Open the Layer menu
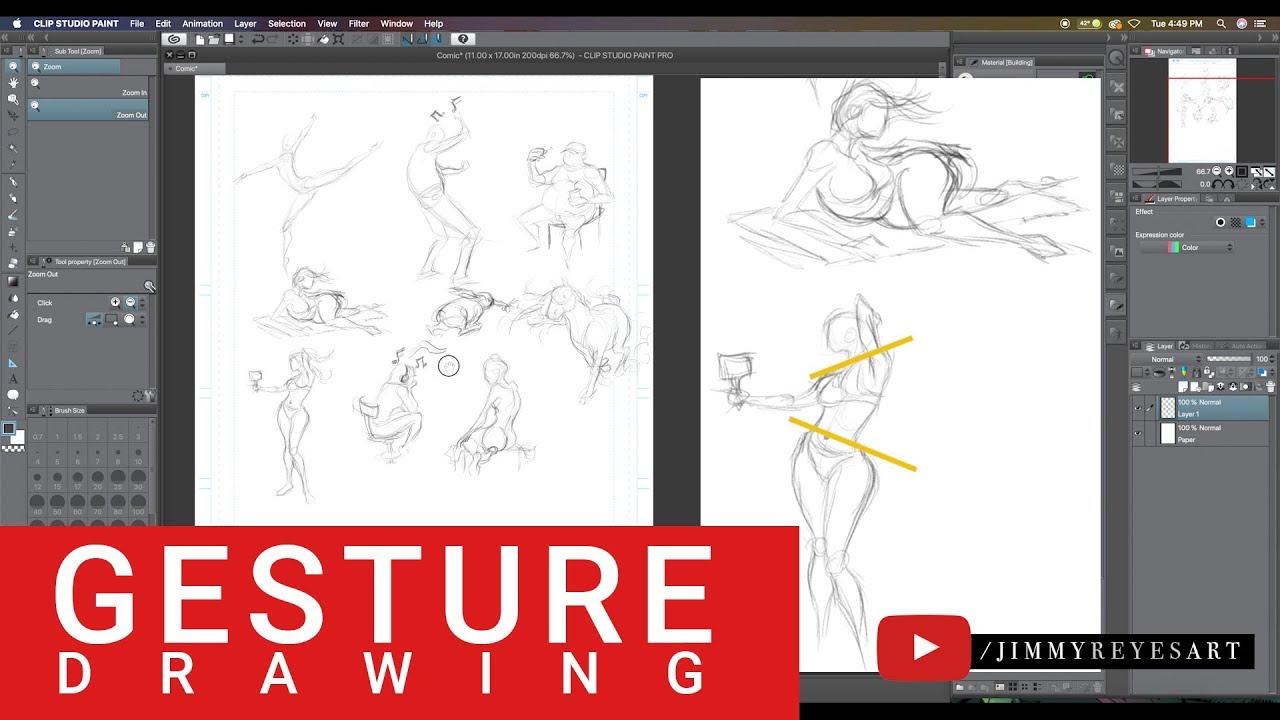This screenshot has height=720, width=1280. (x=245, y=23)
